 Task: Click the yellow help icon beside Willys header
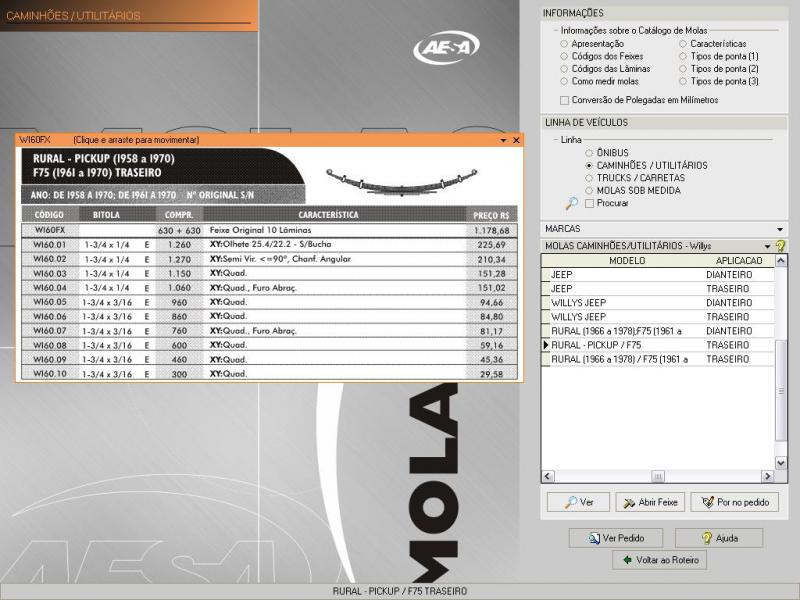point(780,246)
